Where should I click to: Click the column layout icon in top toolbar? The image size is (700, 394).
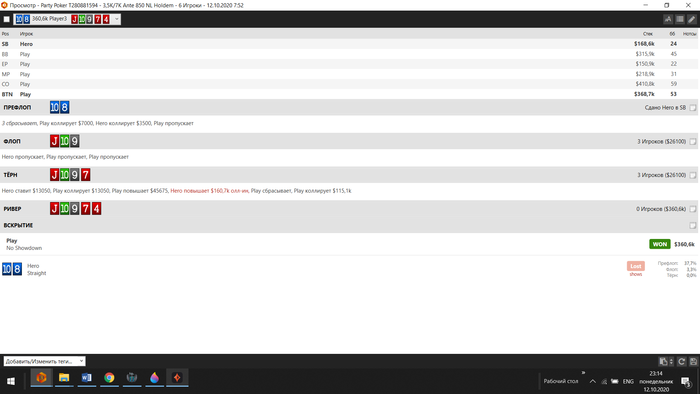coord(680,19)
